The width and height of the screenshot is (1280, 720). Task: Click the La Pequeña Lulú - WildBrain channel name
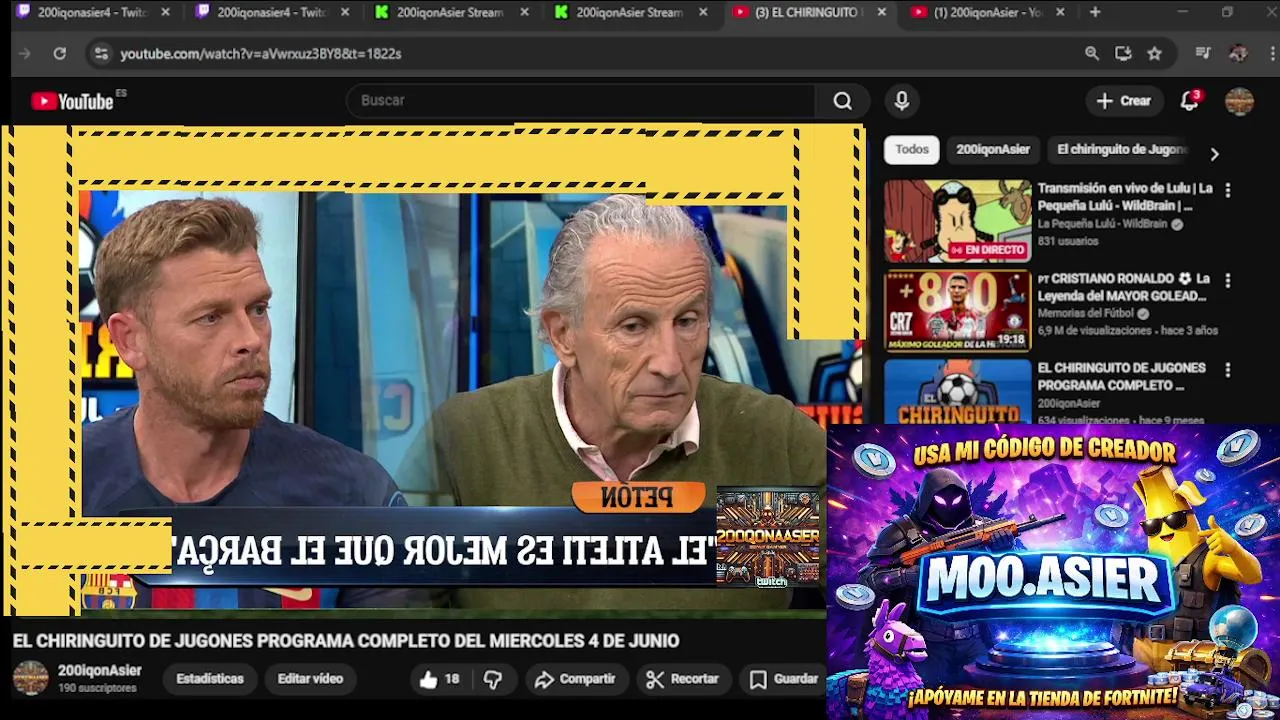click(x=1102, y=225)
